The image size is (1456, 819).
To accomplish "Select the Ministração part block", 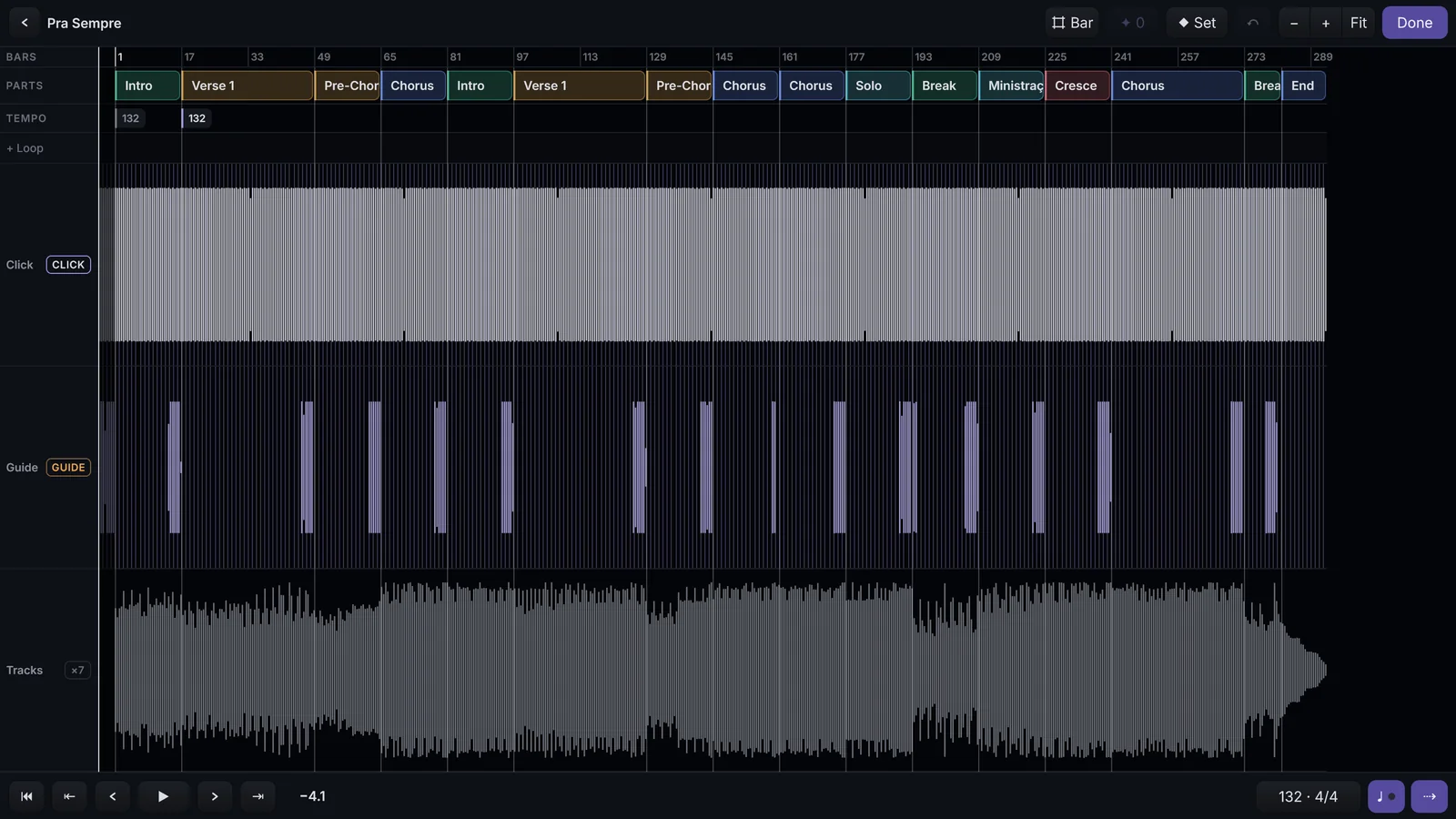I will click(x=1011, y=86).
